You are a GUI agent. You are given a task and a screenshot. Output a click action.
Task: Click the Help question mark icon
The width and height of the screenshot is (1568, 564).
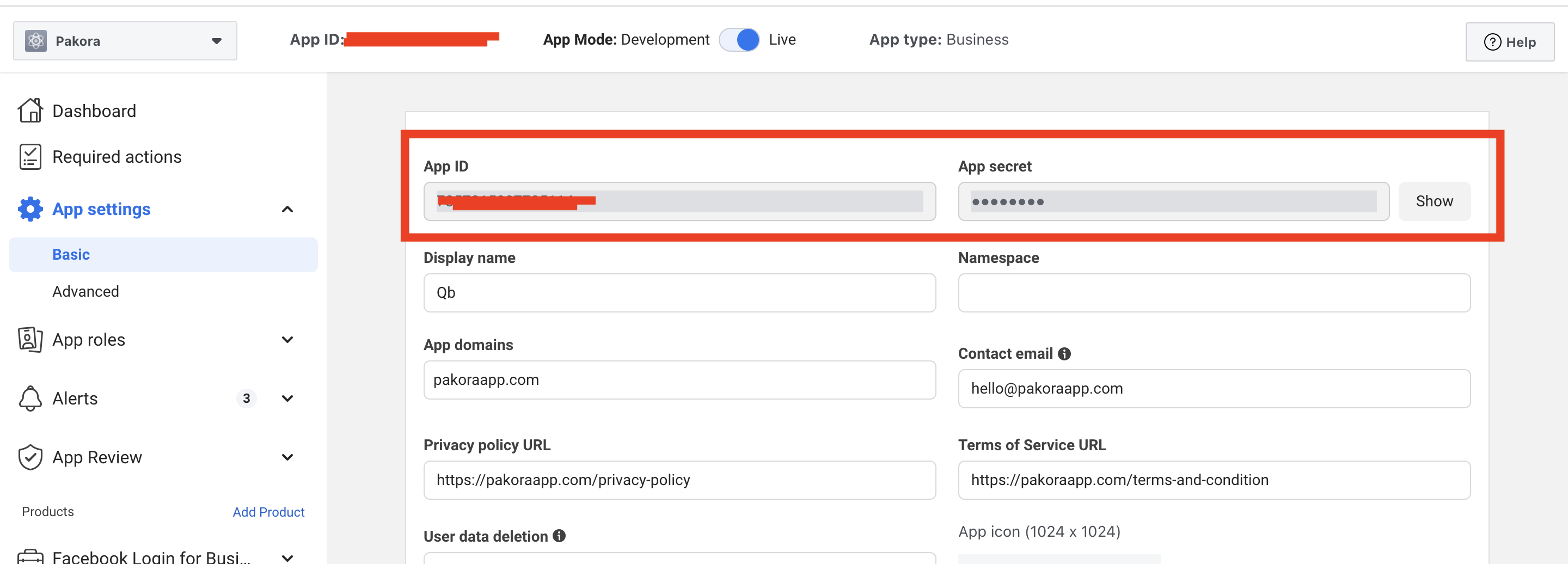[x=1492, y=42]
